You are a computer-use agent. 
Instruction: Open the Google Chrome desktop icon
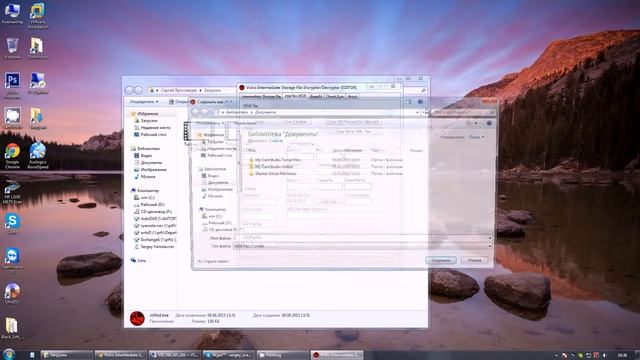[x=12, y=156]
